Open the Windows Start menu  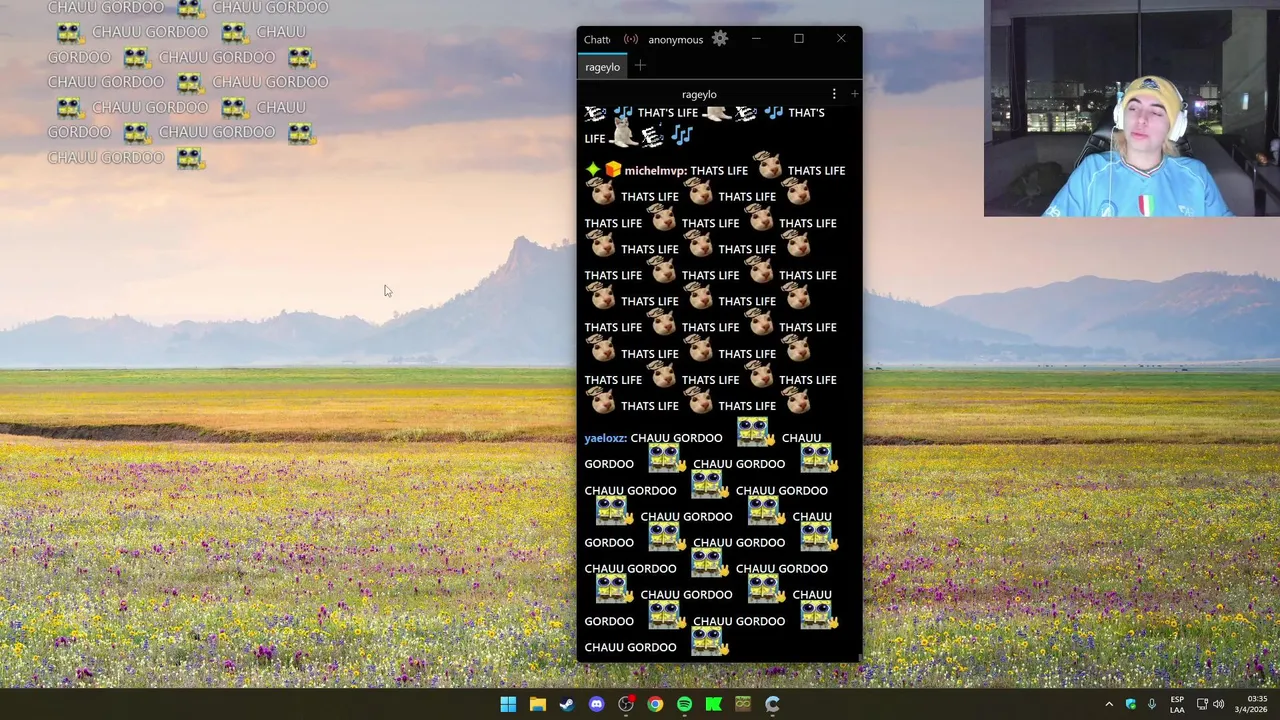508,704
